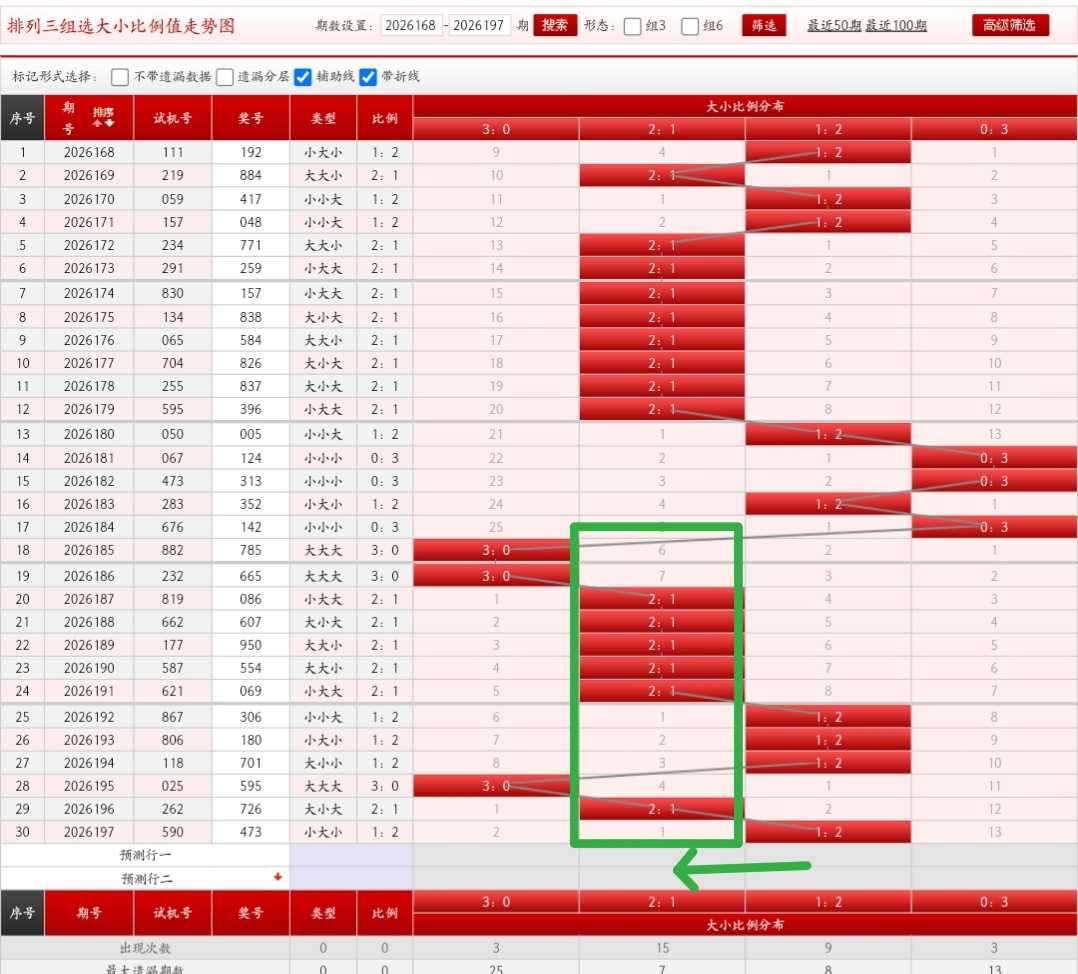Click the red 搜索 button

point(555,25)
